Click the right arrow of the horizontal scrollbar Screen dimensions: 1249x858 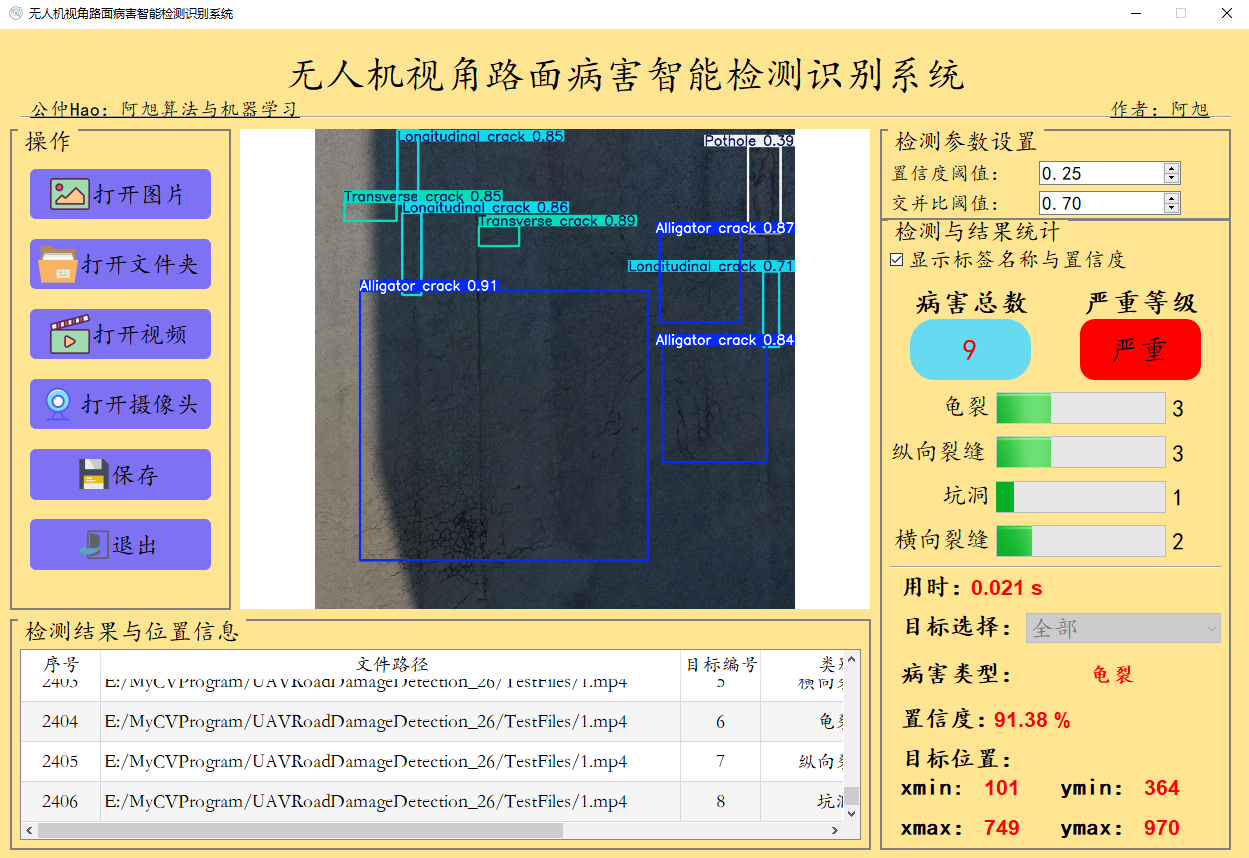pos(837,830)
